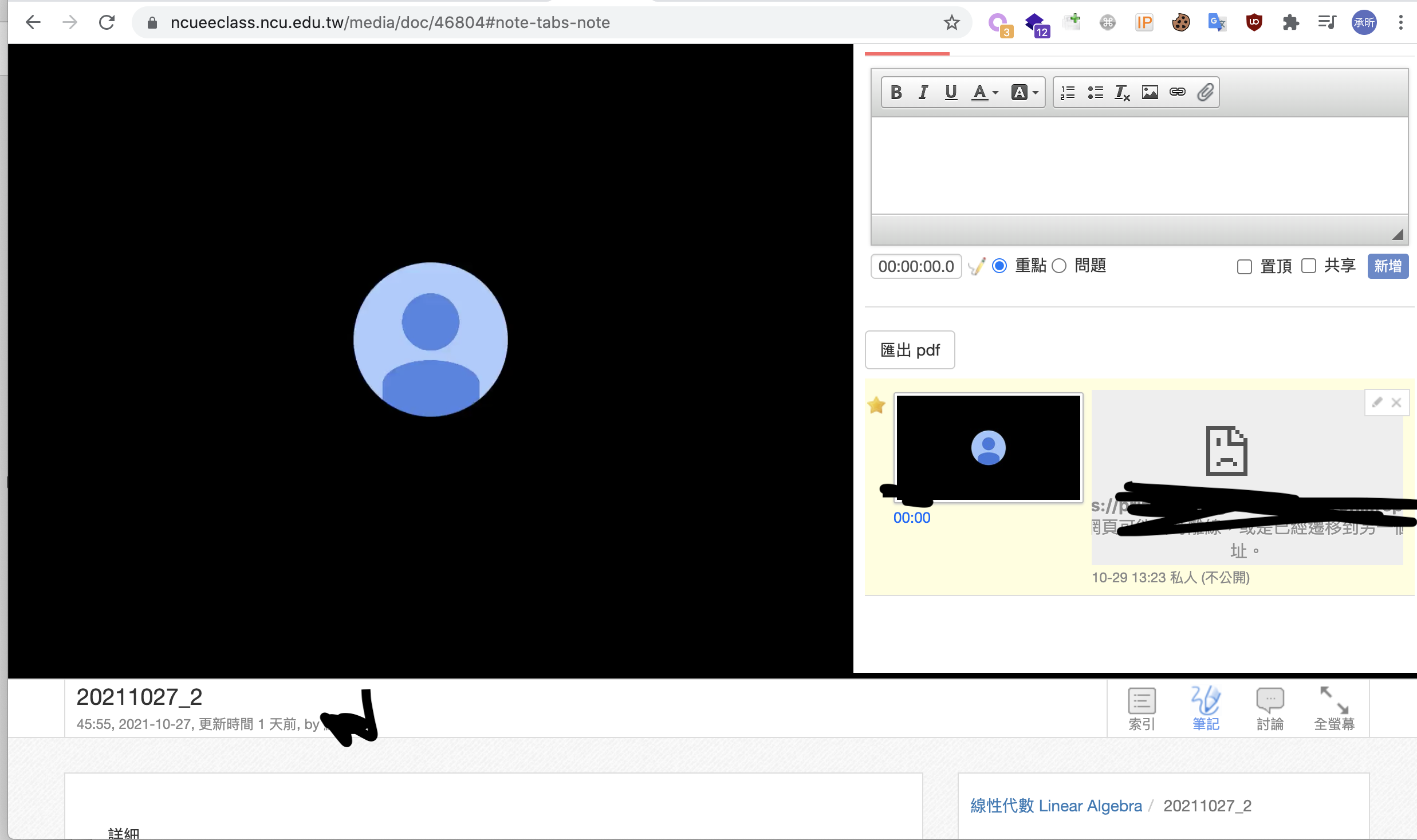Click the browser back arrow

(x=33, y=22)
